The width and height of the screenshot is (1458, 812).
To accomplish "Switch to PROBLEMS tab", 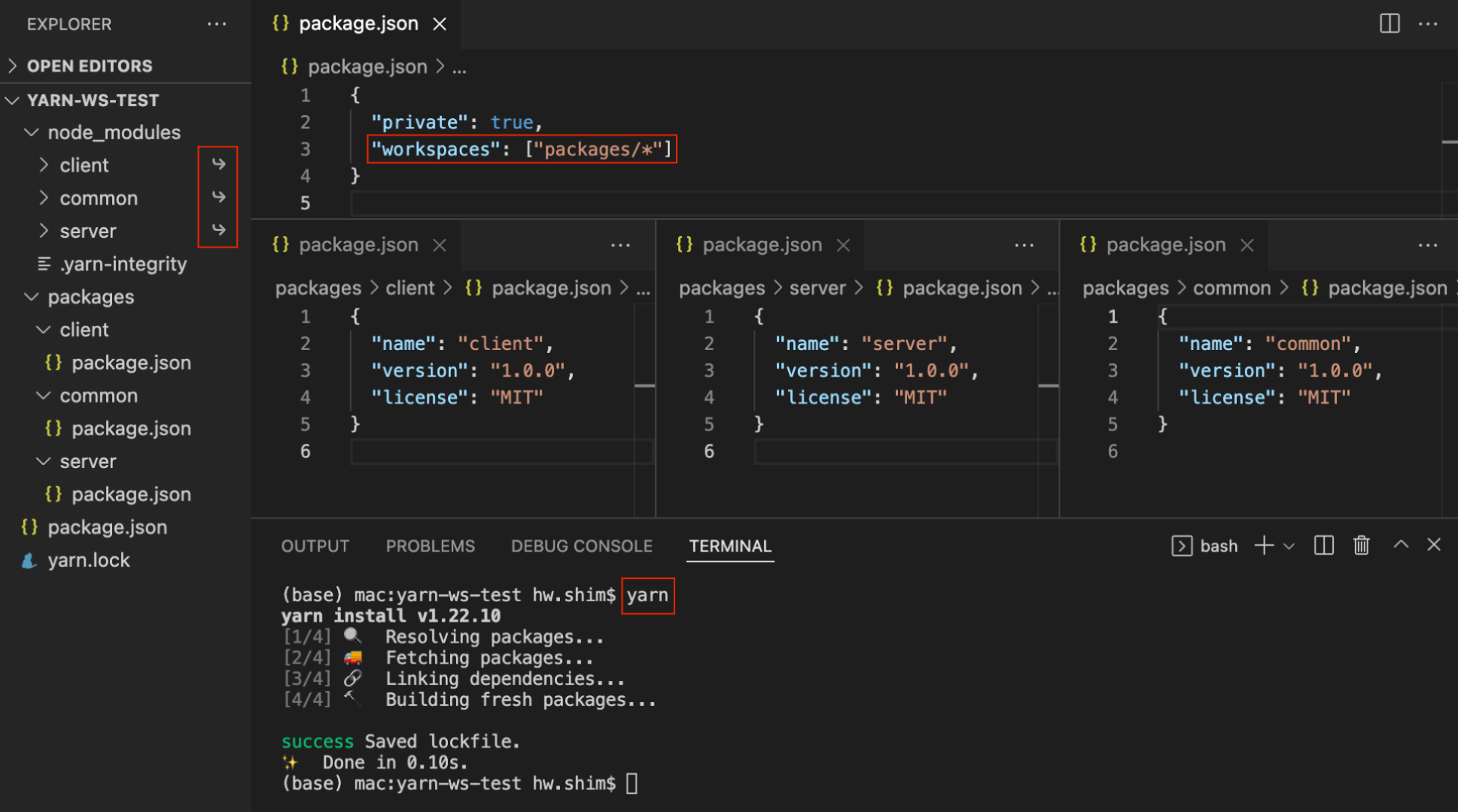I will point(430,546).
